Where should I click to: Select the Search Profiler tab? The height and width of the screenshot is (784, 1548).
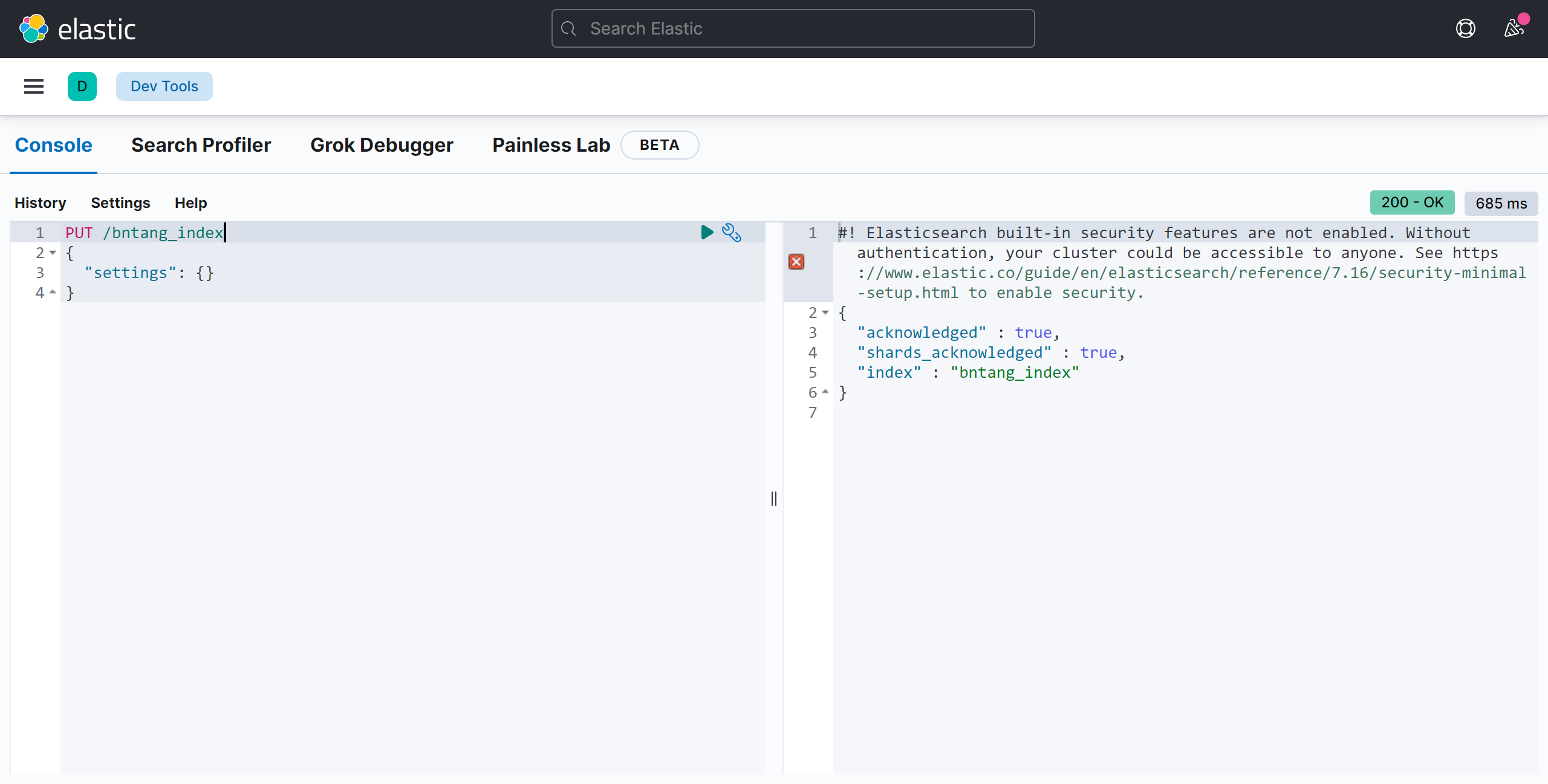point(201,144)
